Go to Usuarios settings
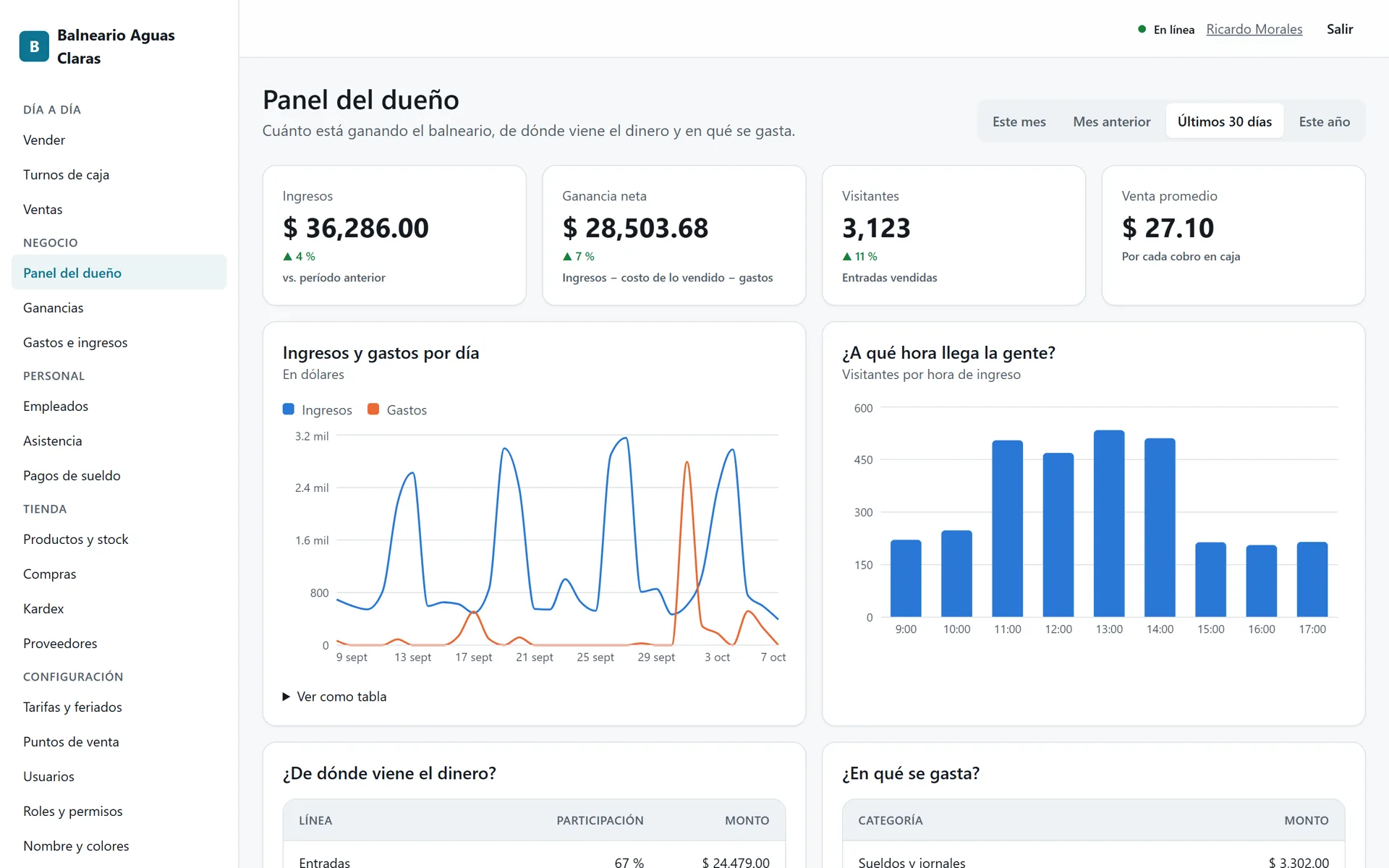The height and width of the screenshot is (868, 1389). point(119,776)
